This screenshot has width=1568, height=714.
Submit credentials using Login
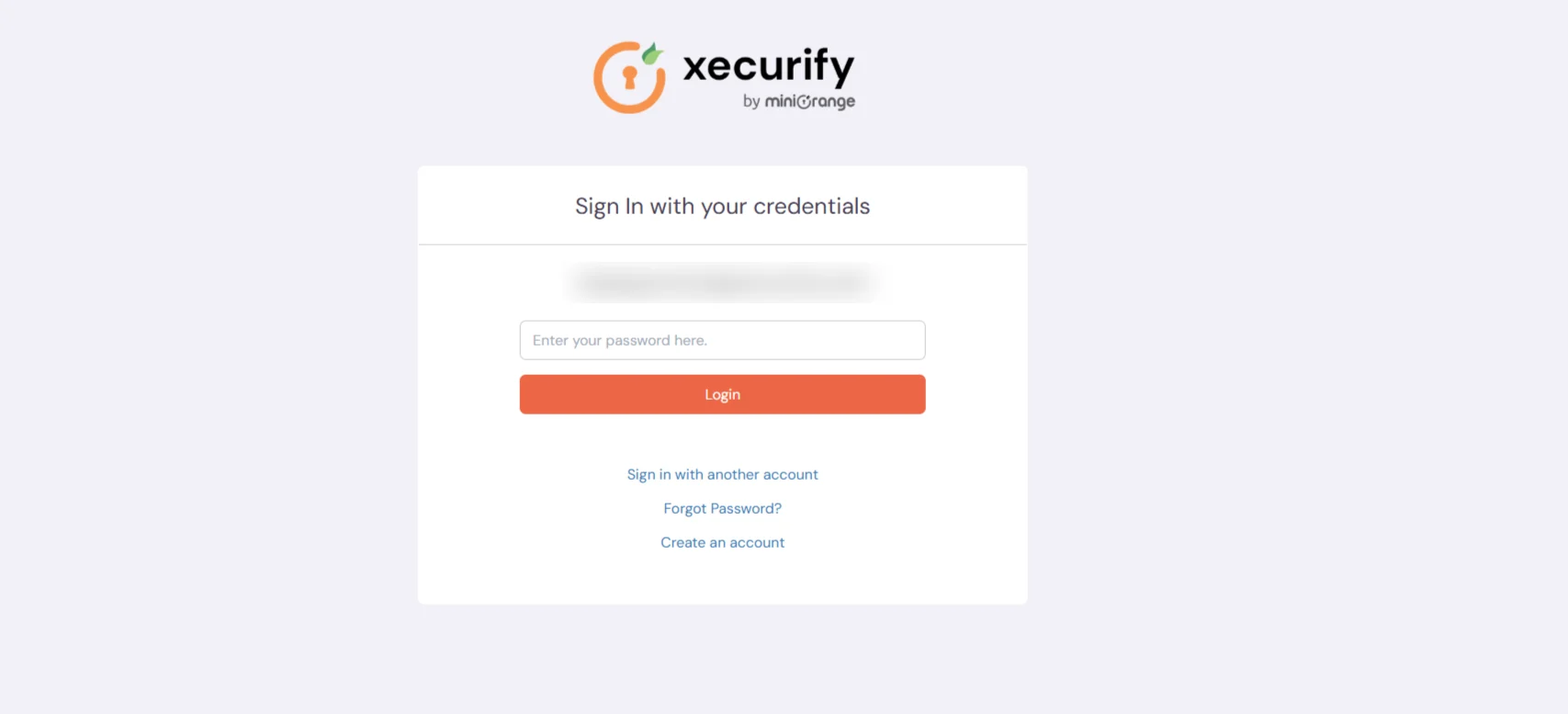pos(722,393)
